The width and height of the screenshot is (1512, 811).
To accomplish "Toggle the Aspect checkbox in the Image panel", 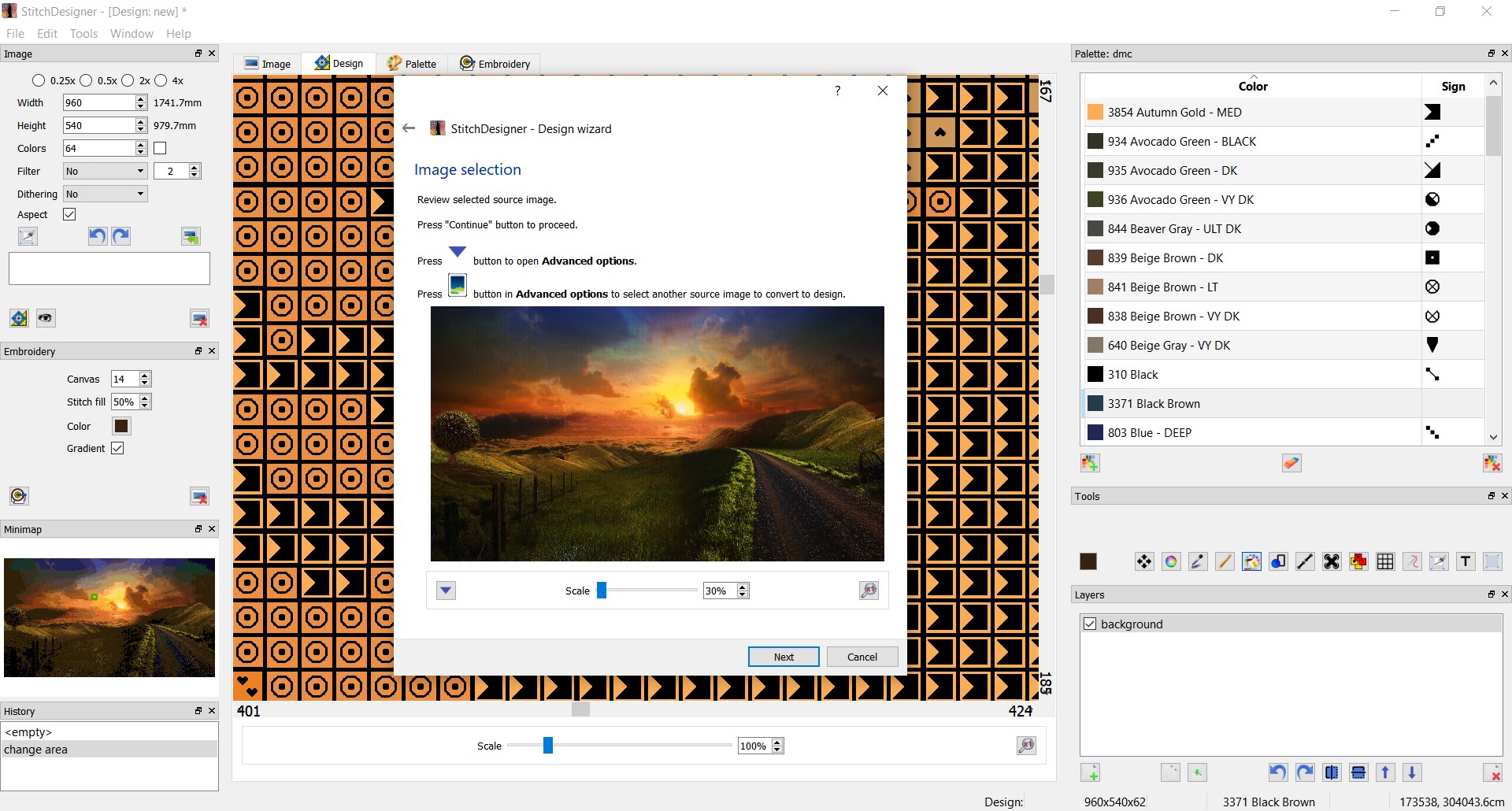I will [x=69, y=214].
